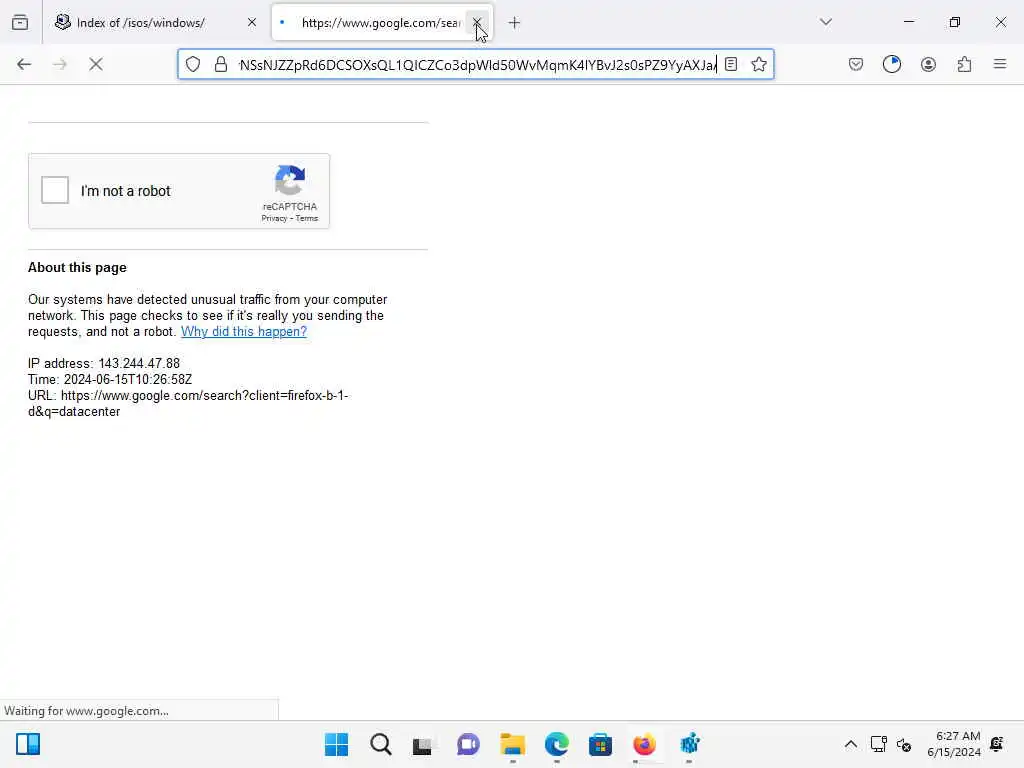Viewport: 1024px width, 768px height.
Task: Open the Firefox account menu
Action: [x=929, y=64]
